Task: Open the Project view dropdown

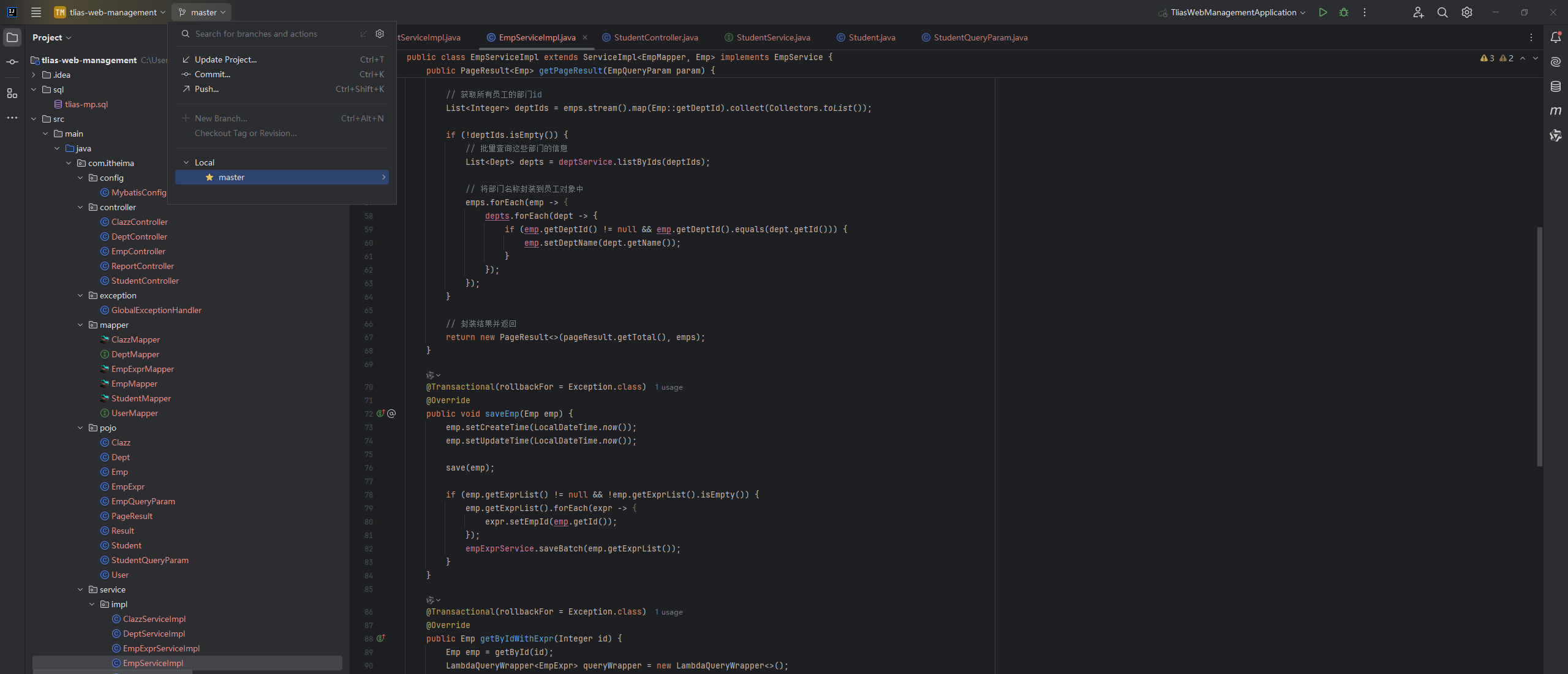Action: (51, 37)
